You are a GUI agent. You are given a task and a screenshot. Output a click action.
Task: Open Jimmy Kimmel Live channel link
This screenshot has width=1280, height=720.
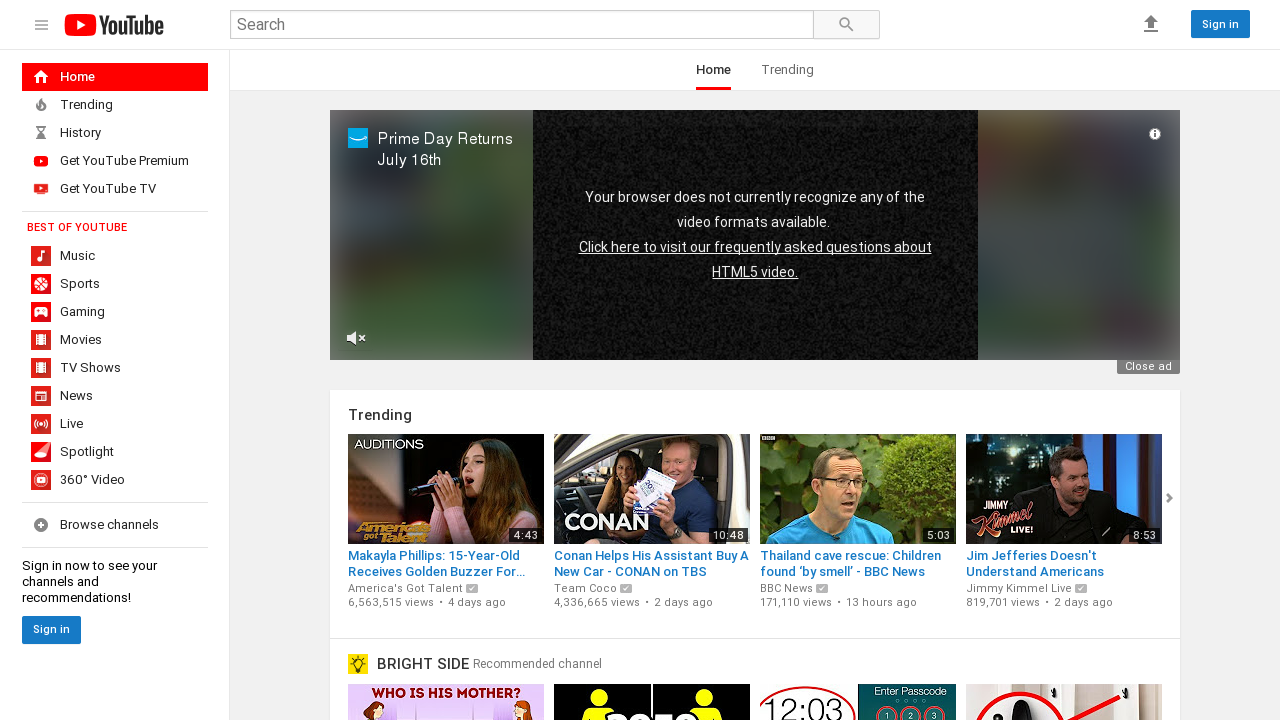1019,589
